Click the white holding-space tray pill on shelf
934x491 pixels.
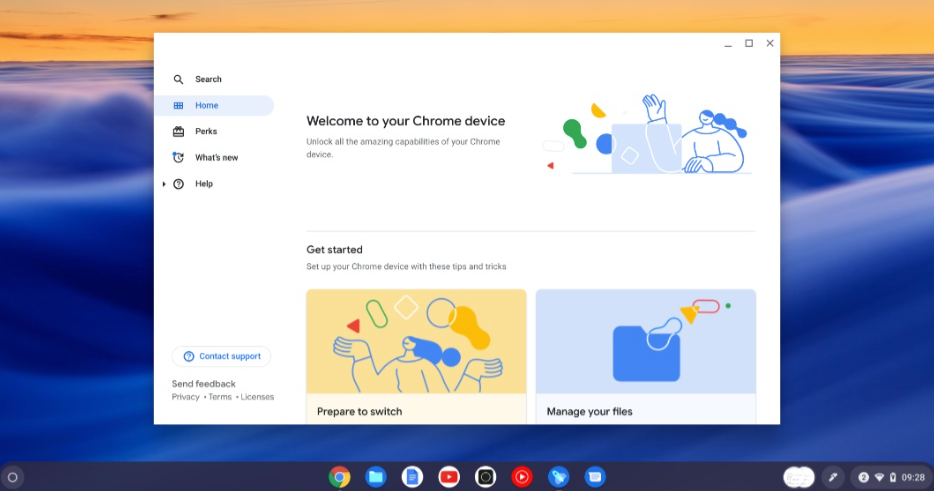(x=799, y=477)
